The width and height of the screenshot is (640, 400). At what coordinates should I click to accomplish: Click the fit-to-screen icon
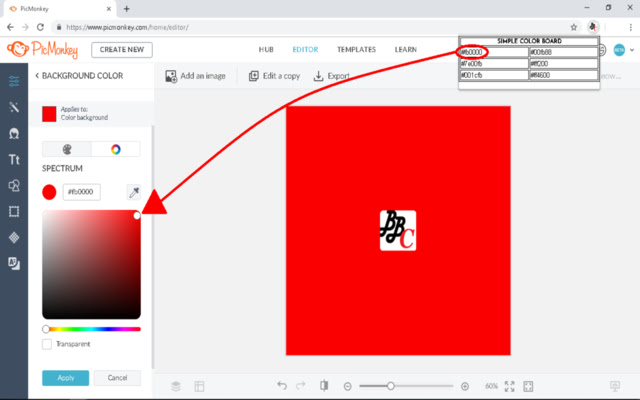point(528,386)
